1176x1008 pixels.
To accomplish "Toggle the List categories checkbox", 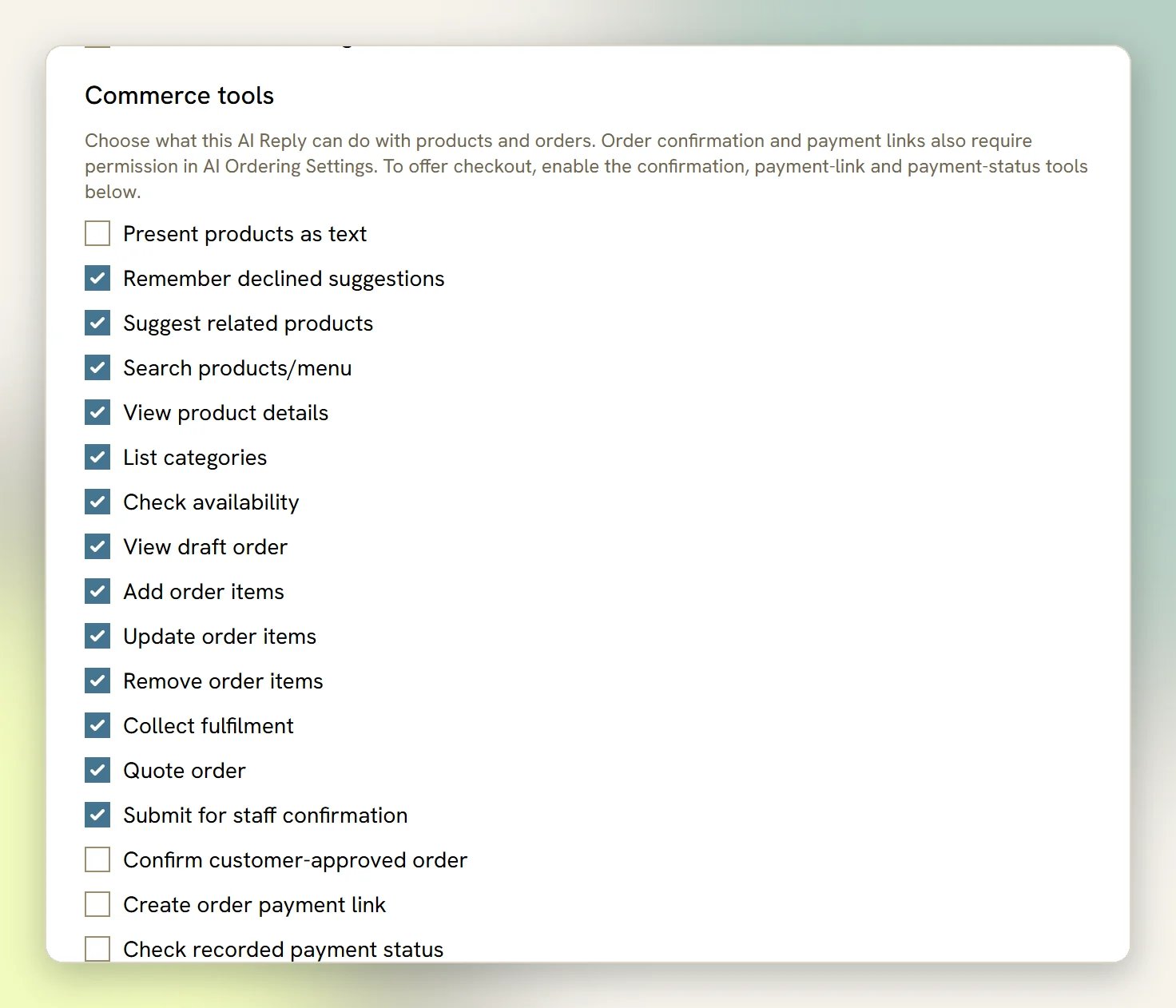I will [x=97, y=458].
